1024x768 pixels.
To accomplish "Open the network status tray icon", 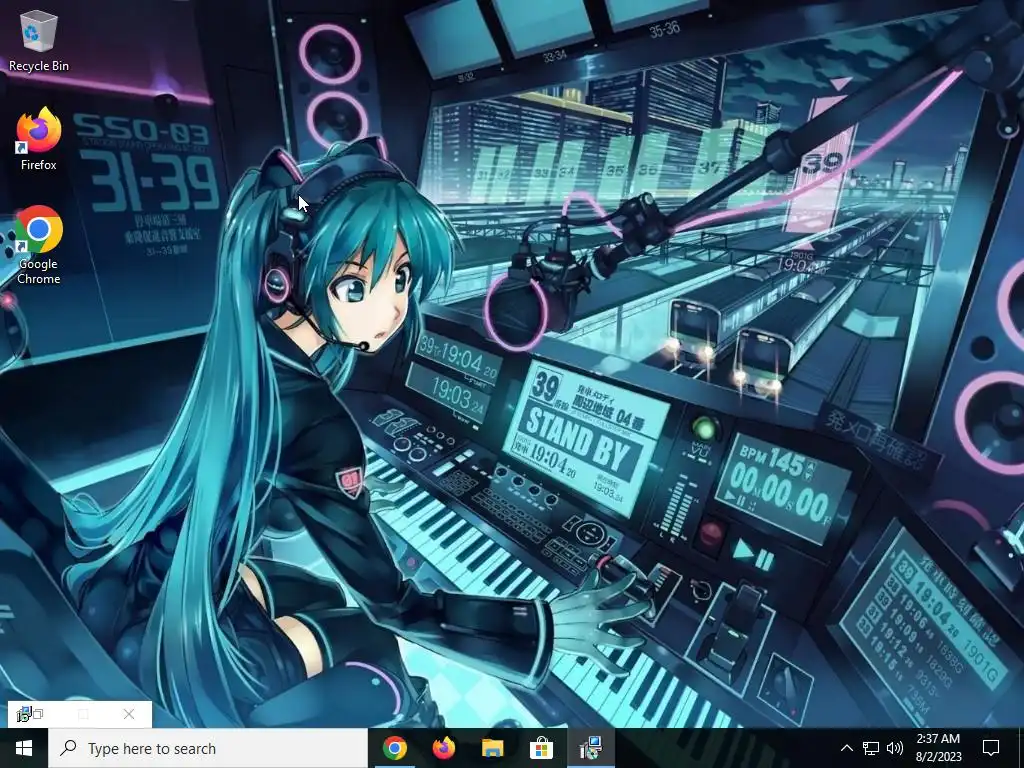I will click(x=871, y=748).
